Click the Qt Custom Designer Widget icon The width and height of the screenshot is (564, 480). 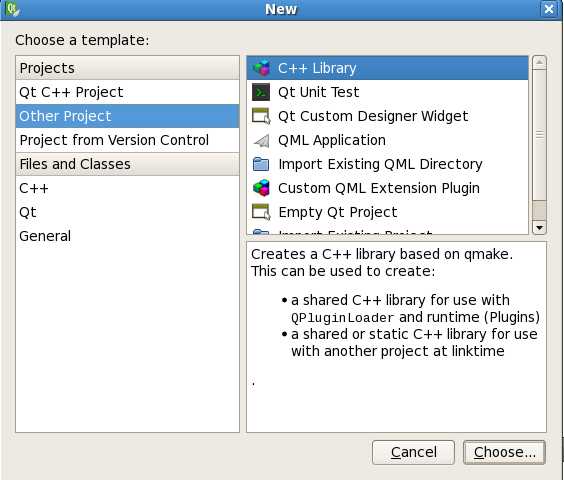(x=261, y=116)
